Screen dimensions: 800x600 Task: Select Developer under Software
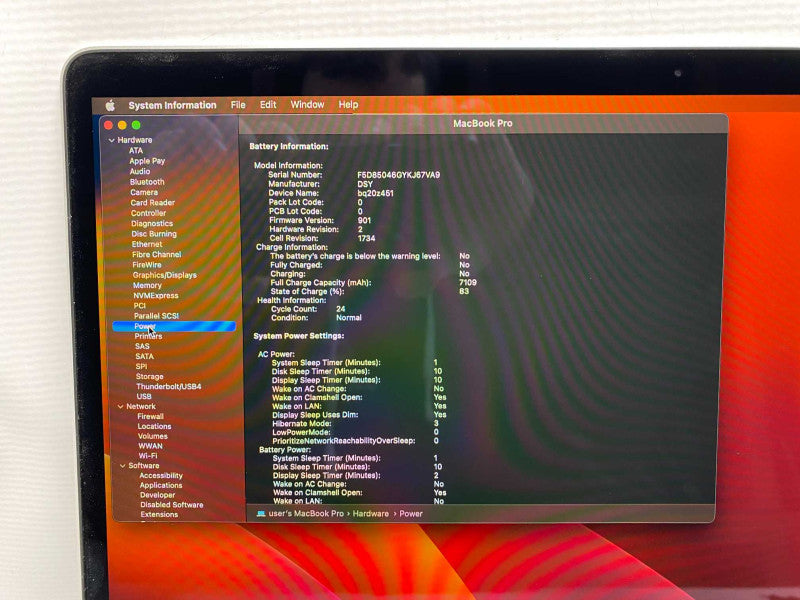[158, 495]
